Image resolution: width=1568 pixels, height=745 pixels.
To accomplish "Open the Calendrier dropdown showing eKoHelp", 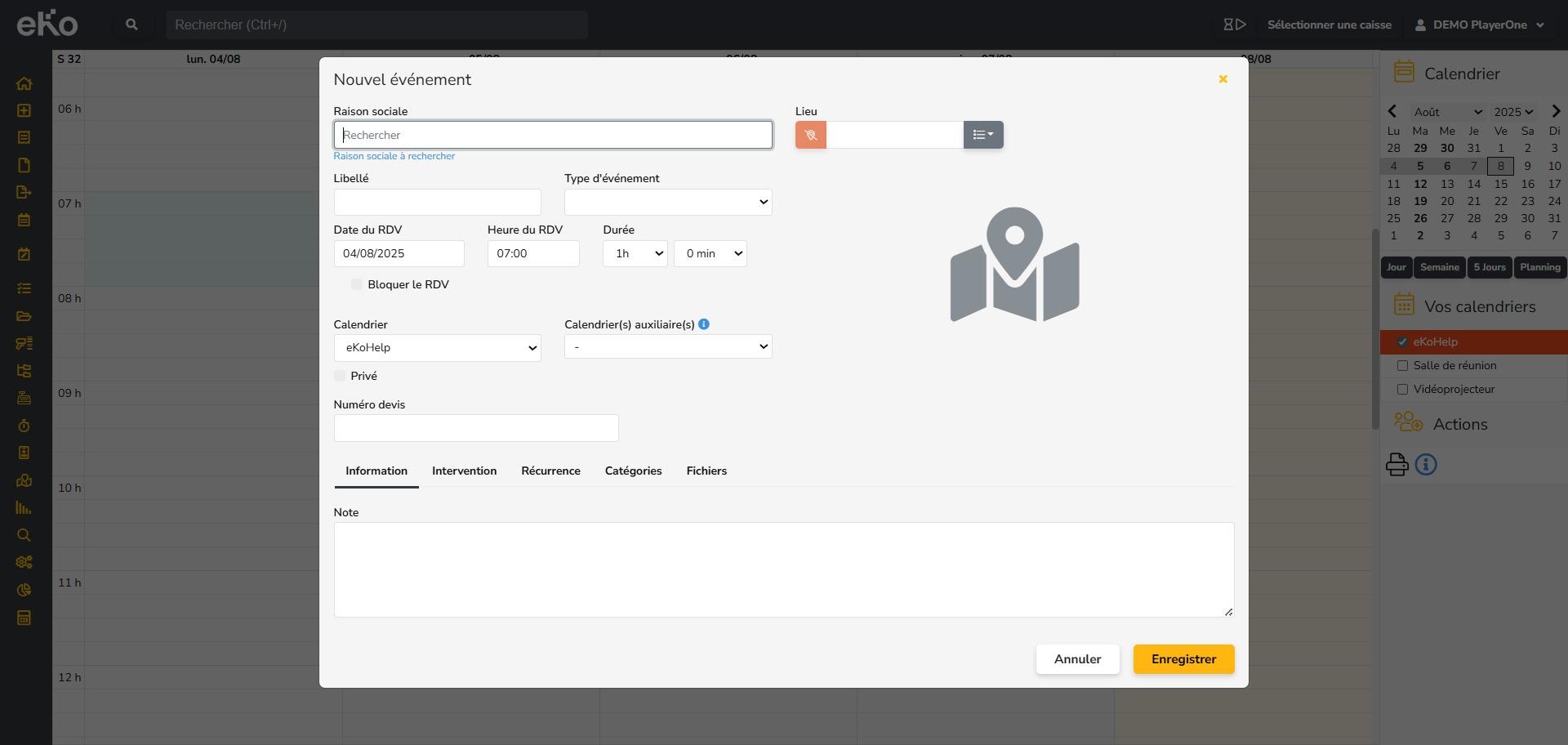I will click(x=437, y=347).
